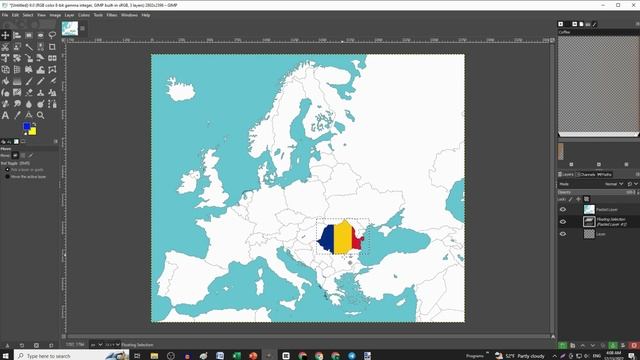Create a new layer with the green button
The width and height of the screenshot is (640, 360).
point(562,345)
